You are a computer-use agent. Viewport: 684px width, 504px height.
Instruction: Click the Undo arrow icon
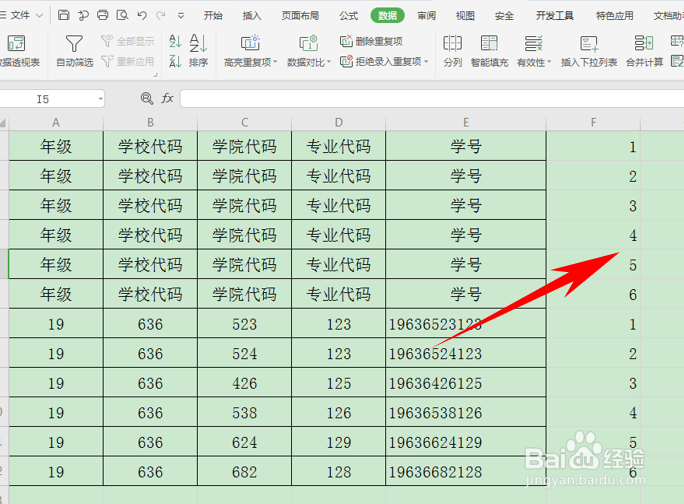click(142, 15)
